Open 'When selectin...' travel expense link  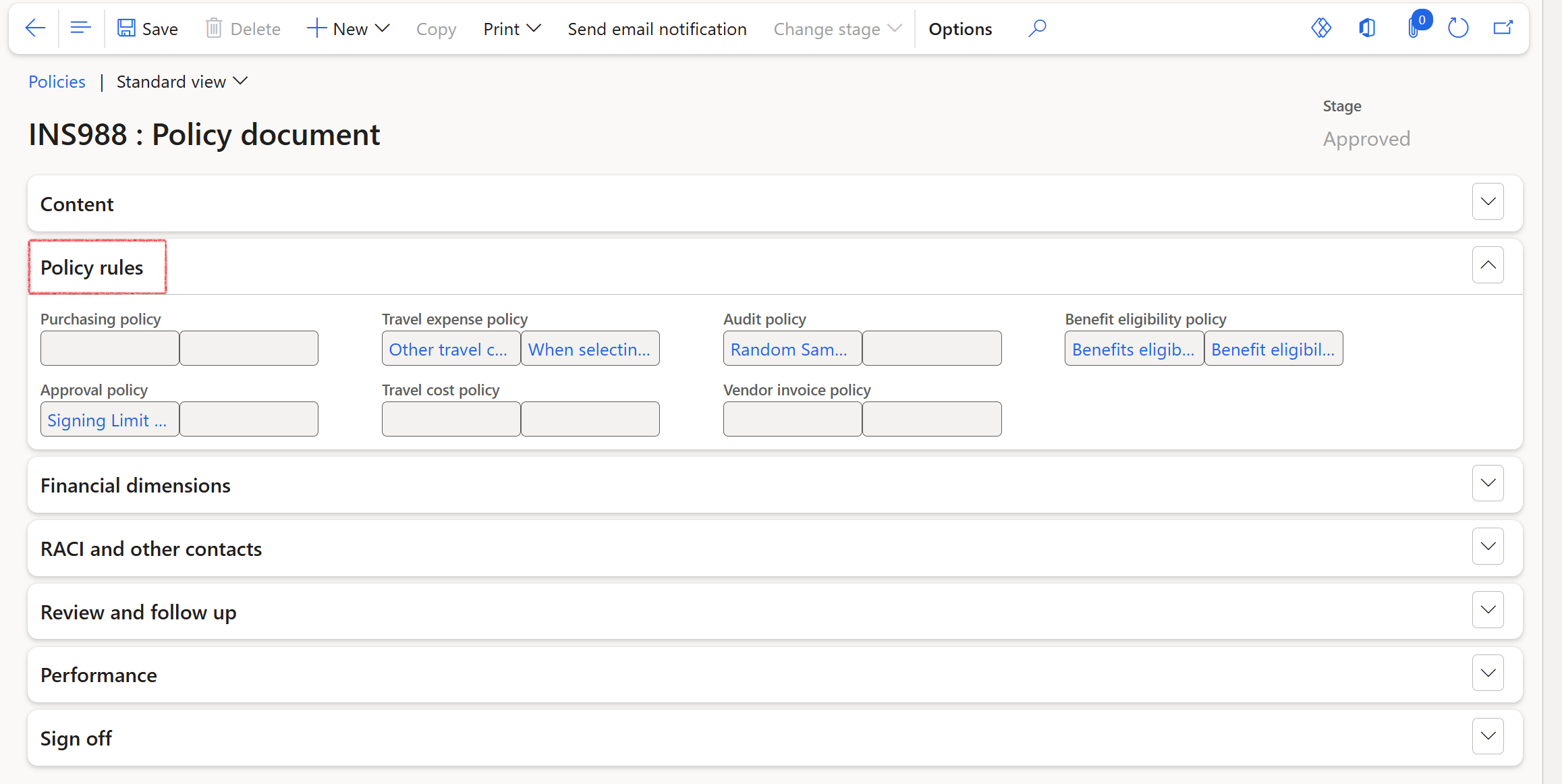tap(590, 348)
